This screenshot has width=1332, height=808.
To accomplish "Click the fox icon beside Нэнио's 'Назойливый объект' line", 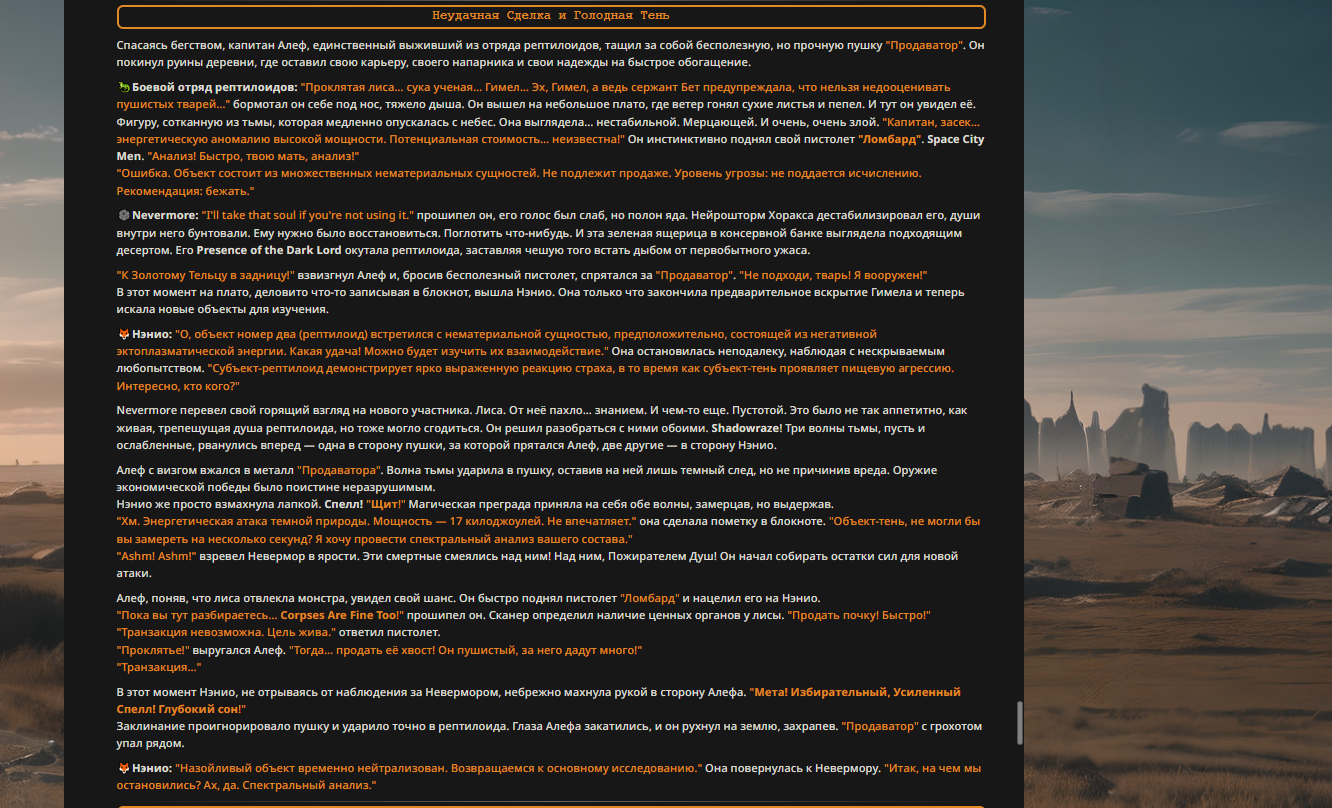I will [x=123, y=768].
